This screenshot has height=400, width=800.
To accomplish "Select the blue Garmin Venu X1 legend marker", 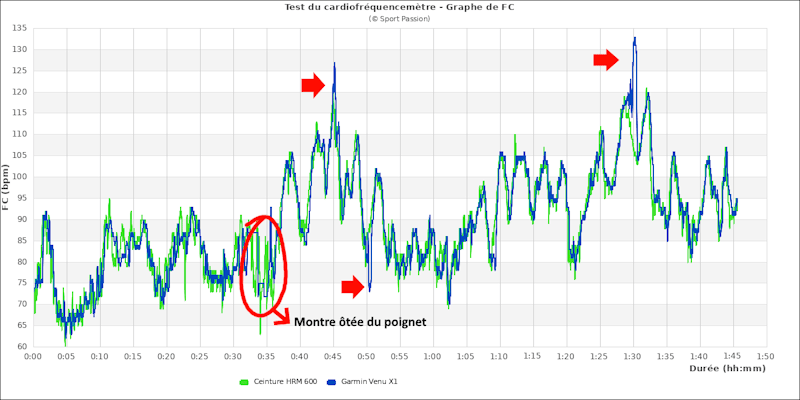I will 332,381.
